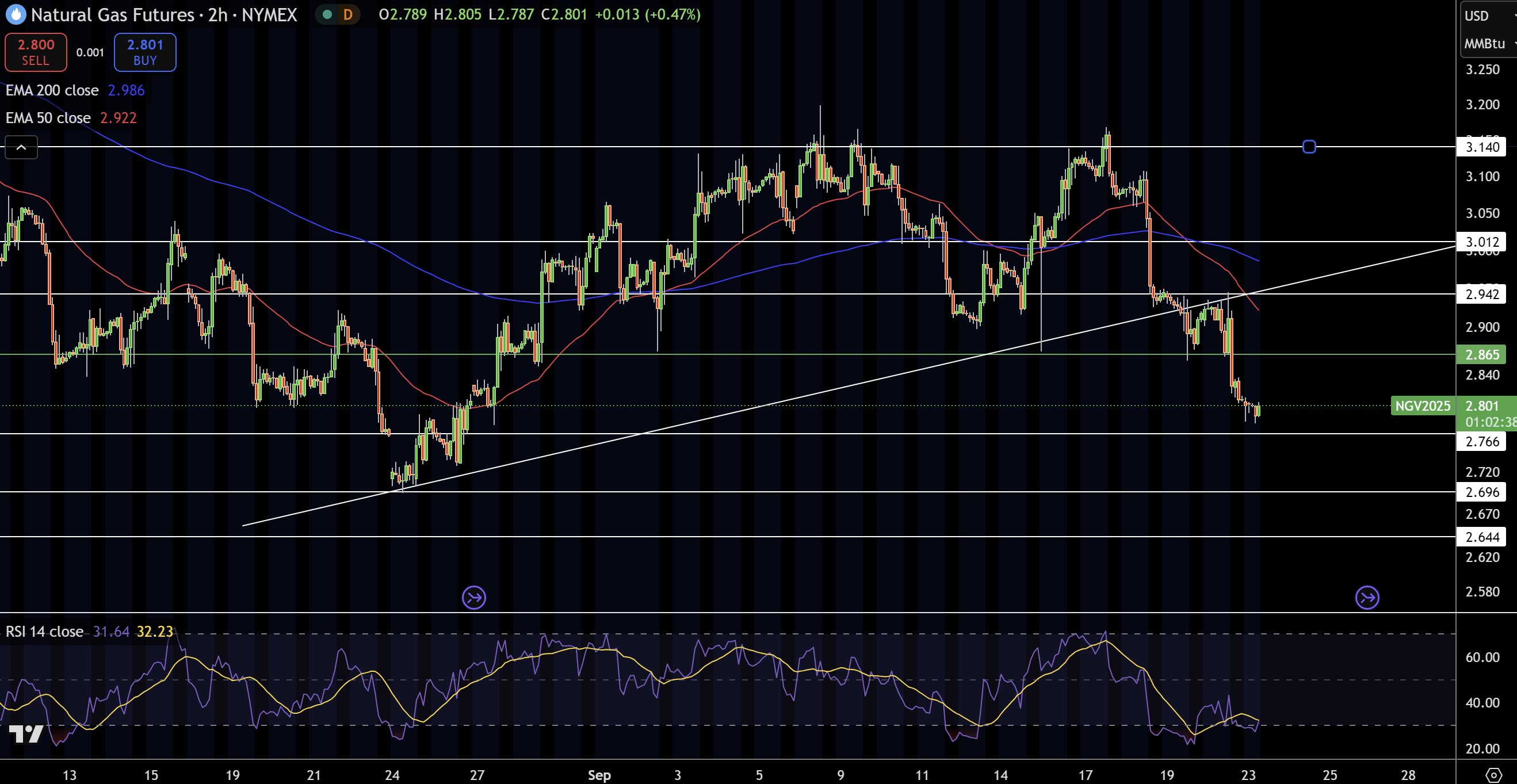Click the 2.696 horizontal line price label
Image resolution: width=1517 pixels, height=784 pixels.
coord(1482,492)
